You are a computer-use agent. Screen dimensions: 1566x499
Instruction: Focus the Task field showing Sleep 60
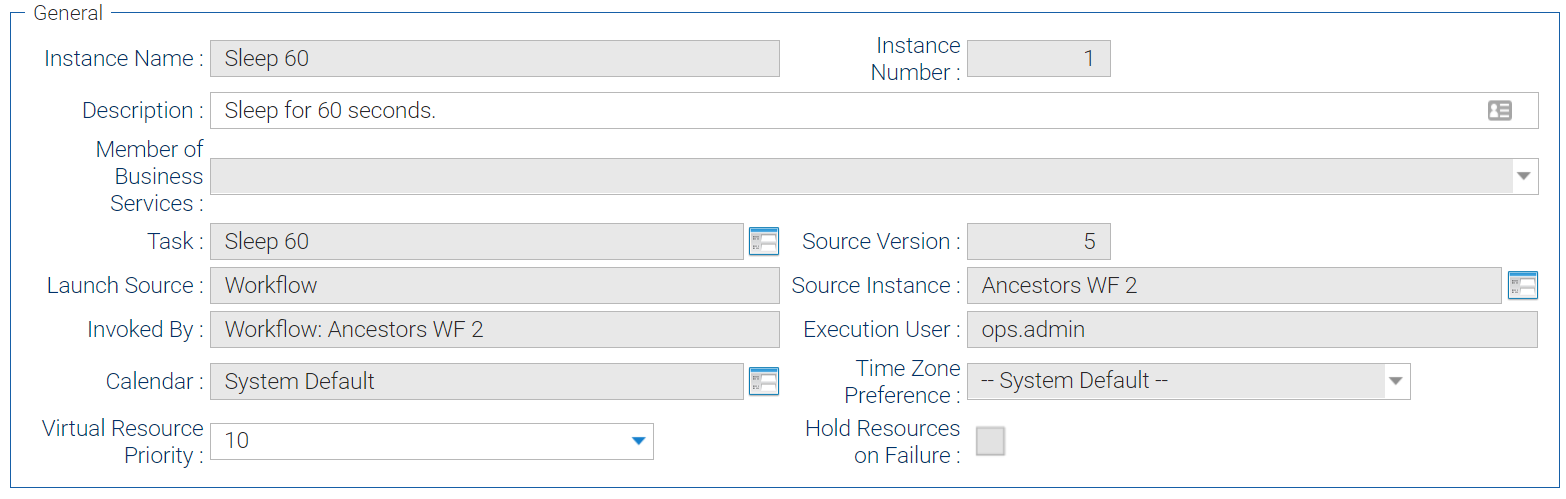(x=476, y=242)
